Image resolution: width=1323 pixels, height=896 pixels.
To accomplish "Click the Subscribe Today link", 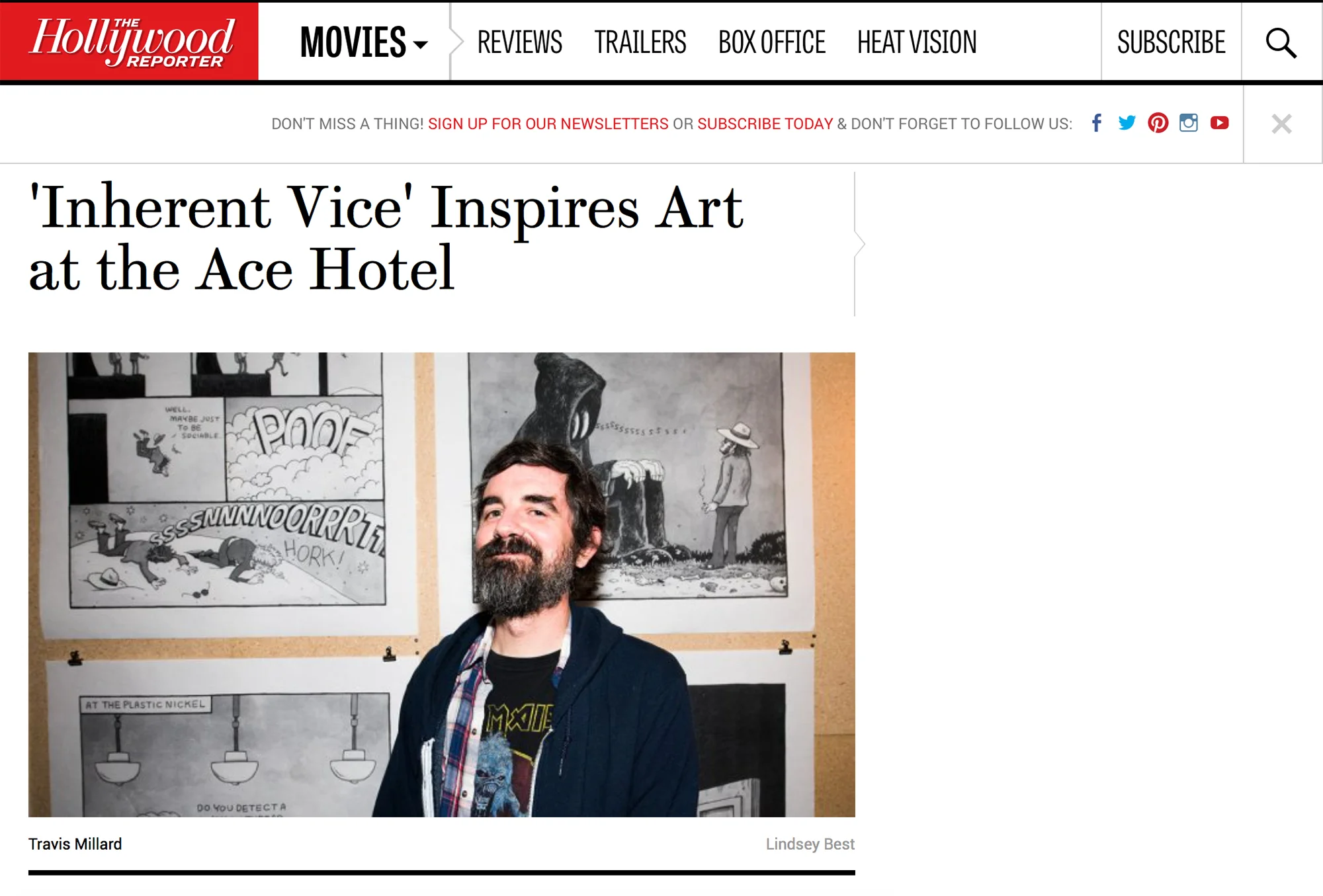I will (x=765, y=124).
